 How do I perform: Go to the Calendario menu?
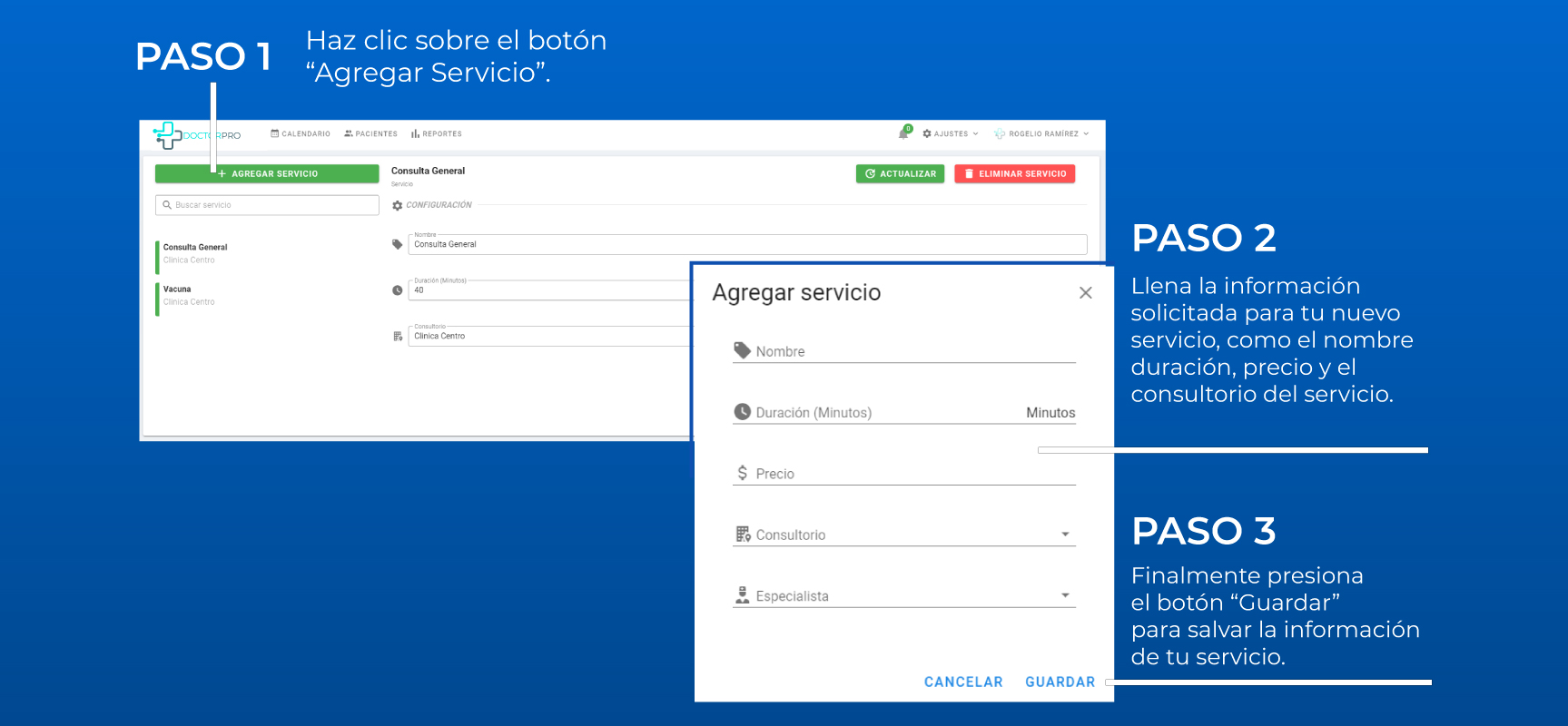tap(301, 133)
